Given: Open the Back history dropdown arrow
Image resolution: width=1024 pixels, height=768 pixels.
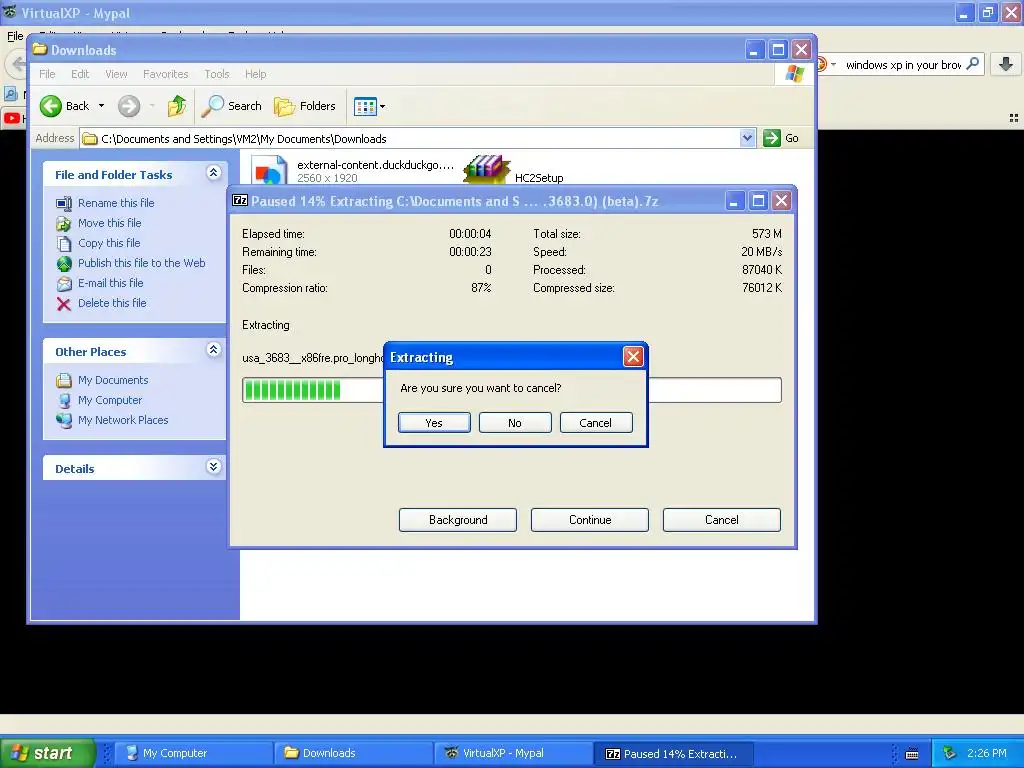Looking at the screenshot, I should 101,106.
